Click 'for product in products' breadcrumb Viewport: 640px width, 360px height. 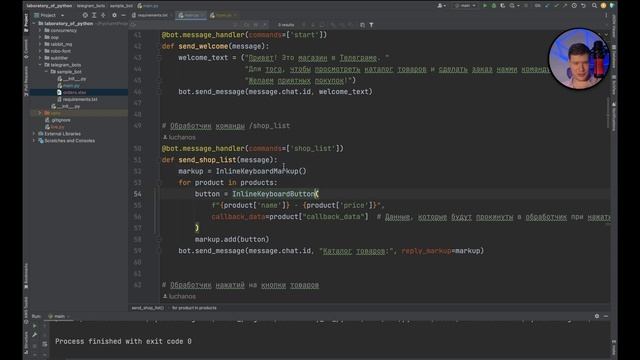coord(194,308)
